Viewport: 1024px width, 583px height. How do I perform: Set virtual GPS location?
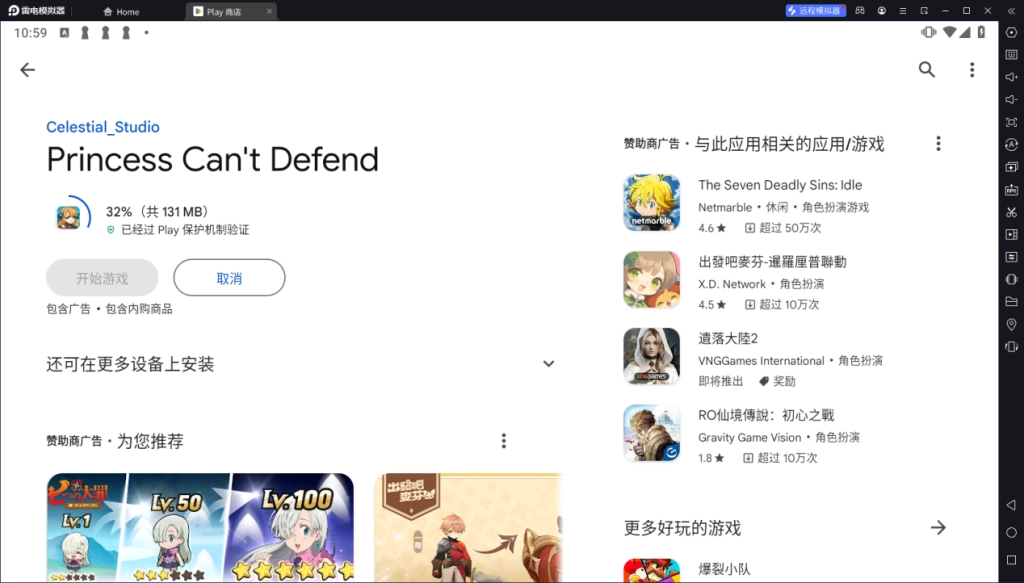coord(1012,324)
